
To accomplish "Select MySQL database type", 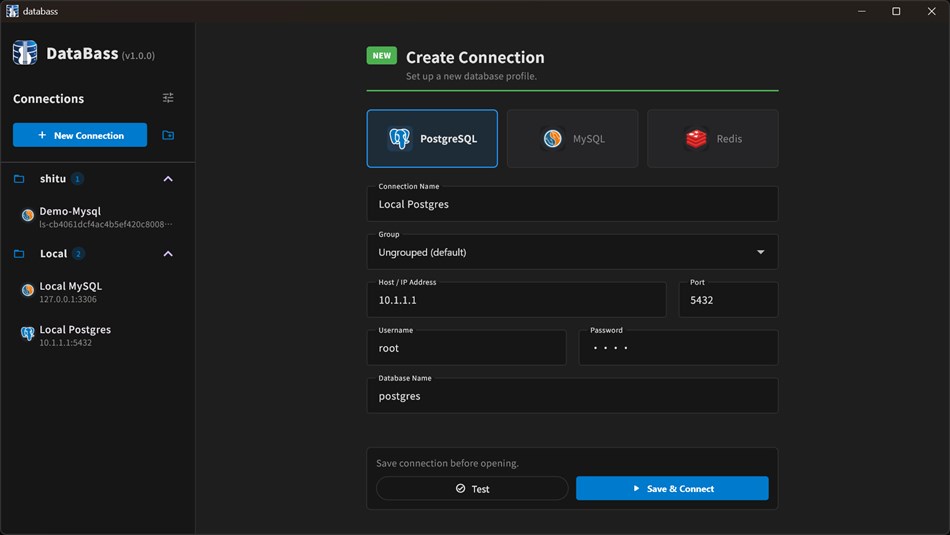I will 573,139.
